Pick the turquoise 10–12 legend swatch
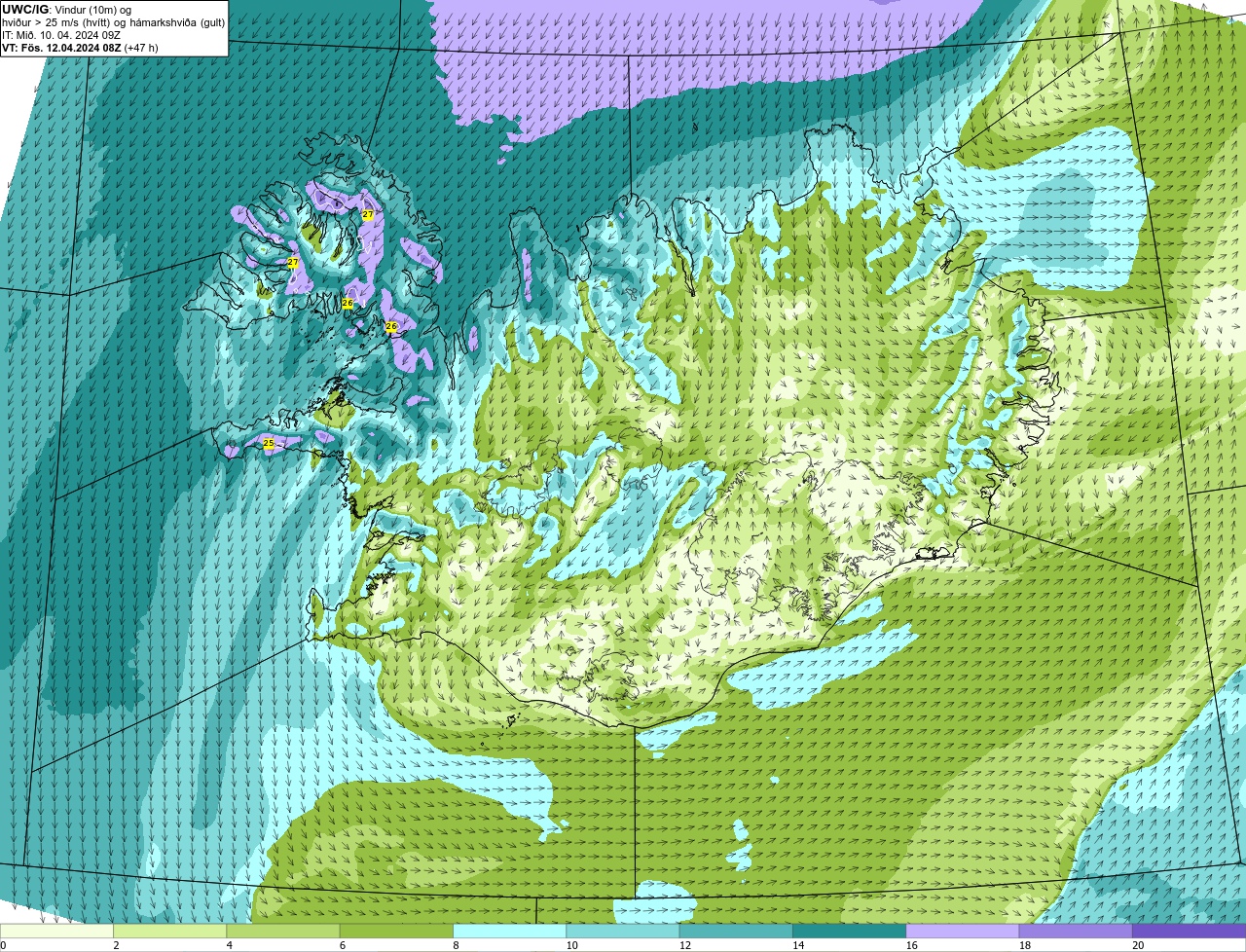This screenshot has height=952, width=1246. click(x=623, y=931)
